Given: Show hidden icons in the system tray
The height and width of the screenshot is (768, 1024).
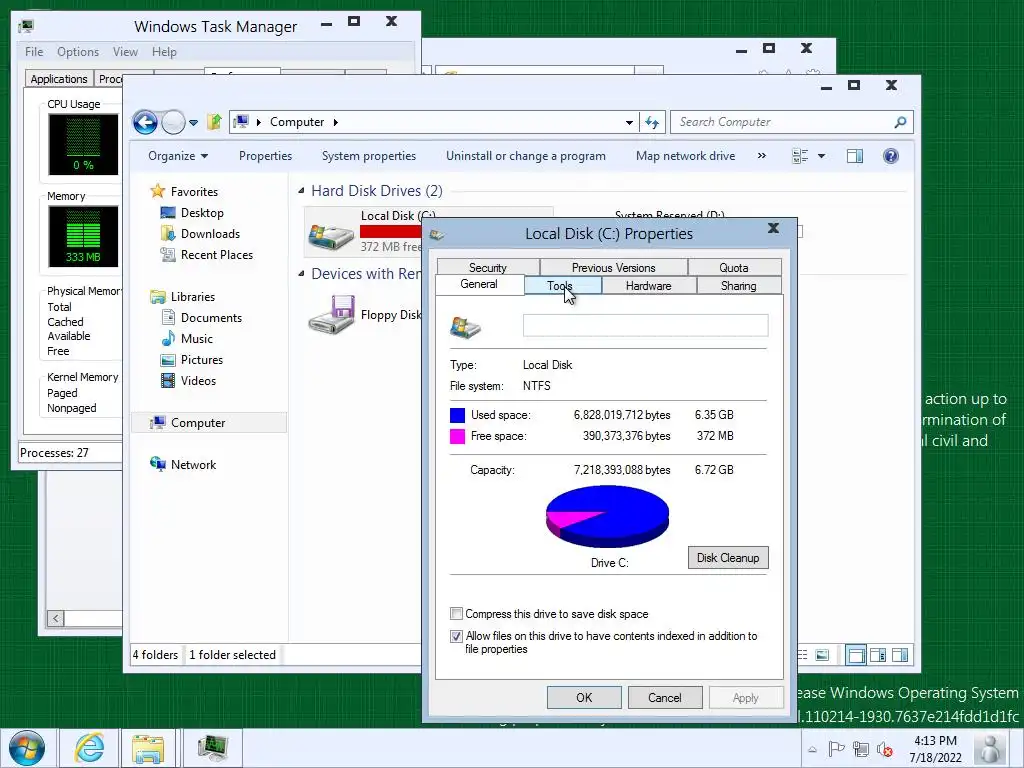Looking at the screenshot, I should [x=812, y=750].
